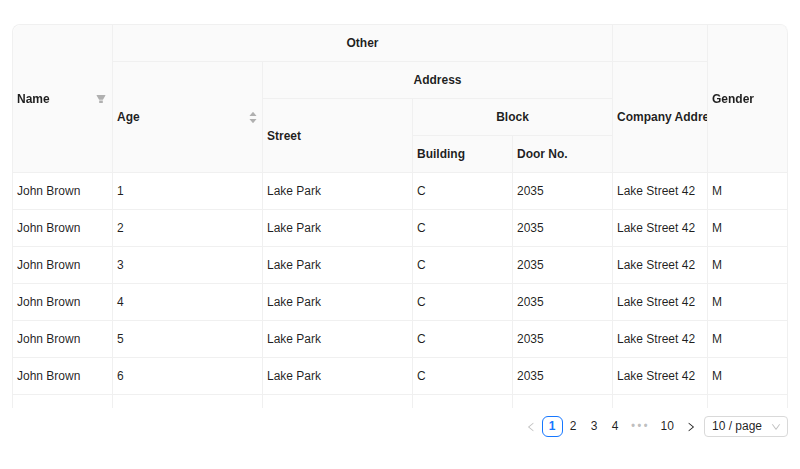Click the pagination ellipsis jump dots

point(640,426)
